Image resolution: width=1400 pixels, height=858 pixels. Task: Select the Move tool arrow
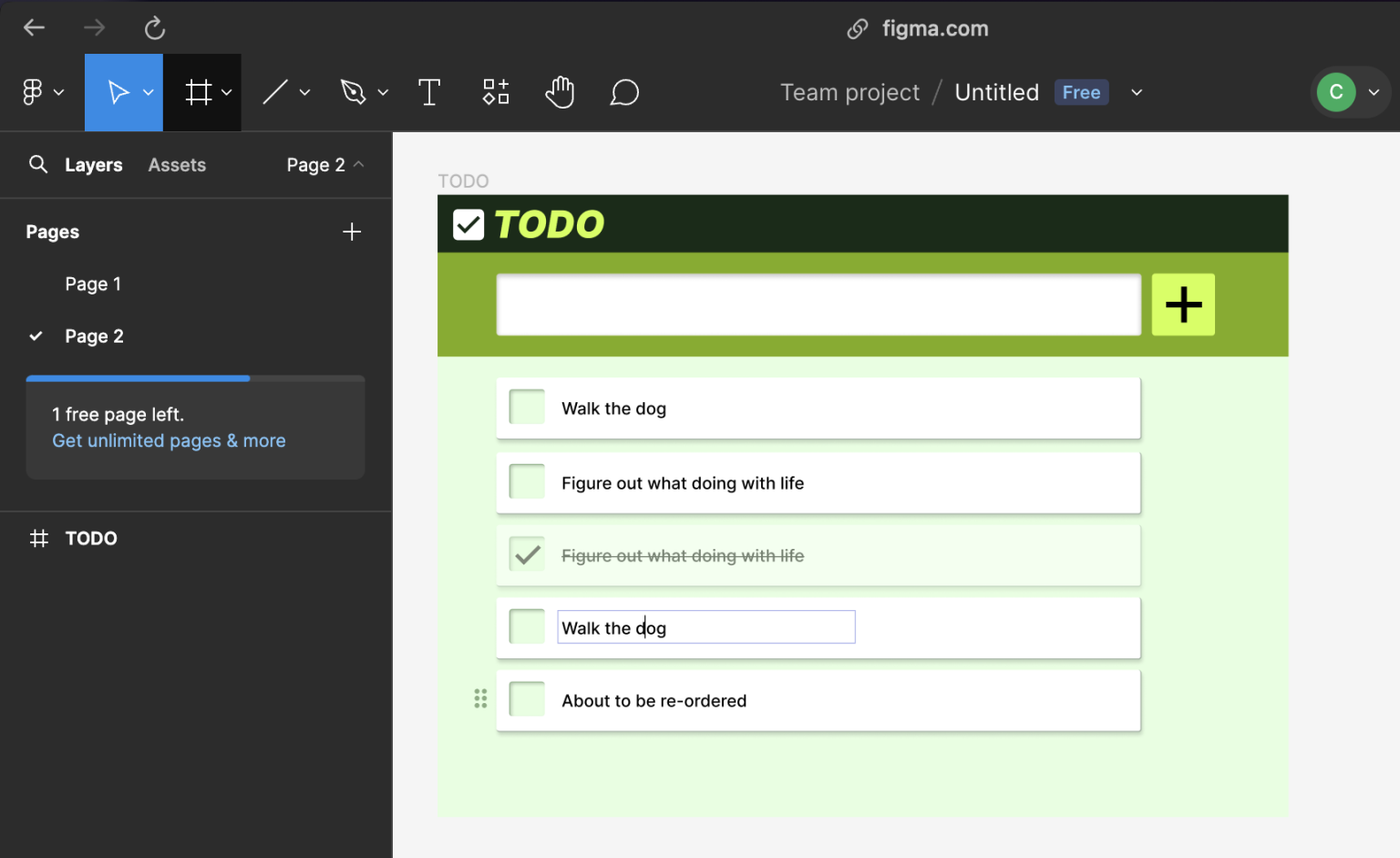point(118,92)
